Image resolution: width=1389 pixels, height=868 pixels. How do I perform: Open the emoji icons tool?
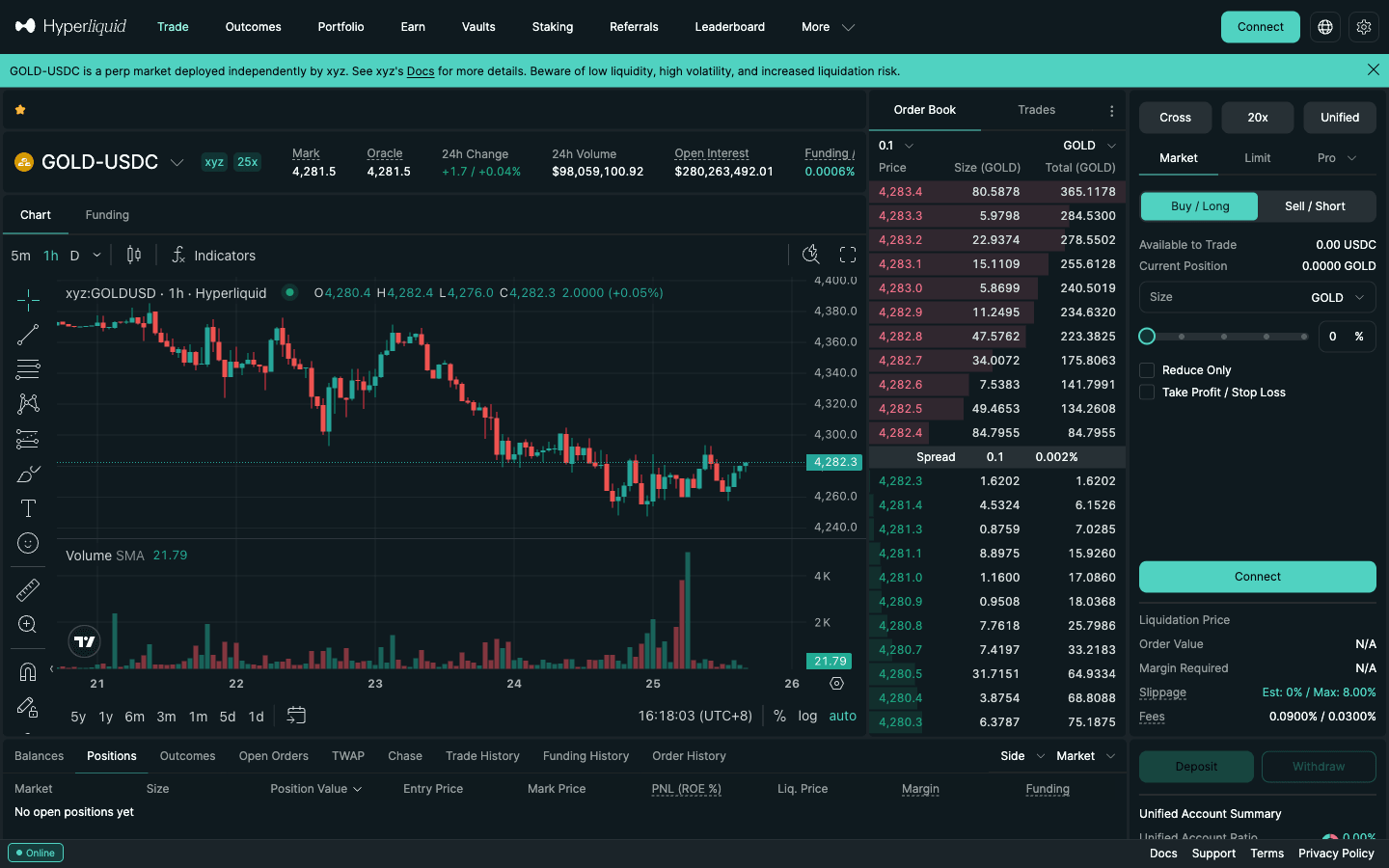[28, 543]
